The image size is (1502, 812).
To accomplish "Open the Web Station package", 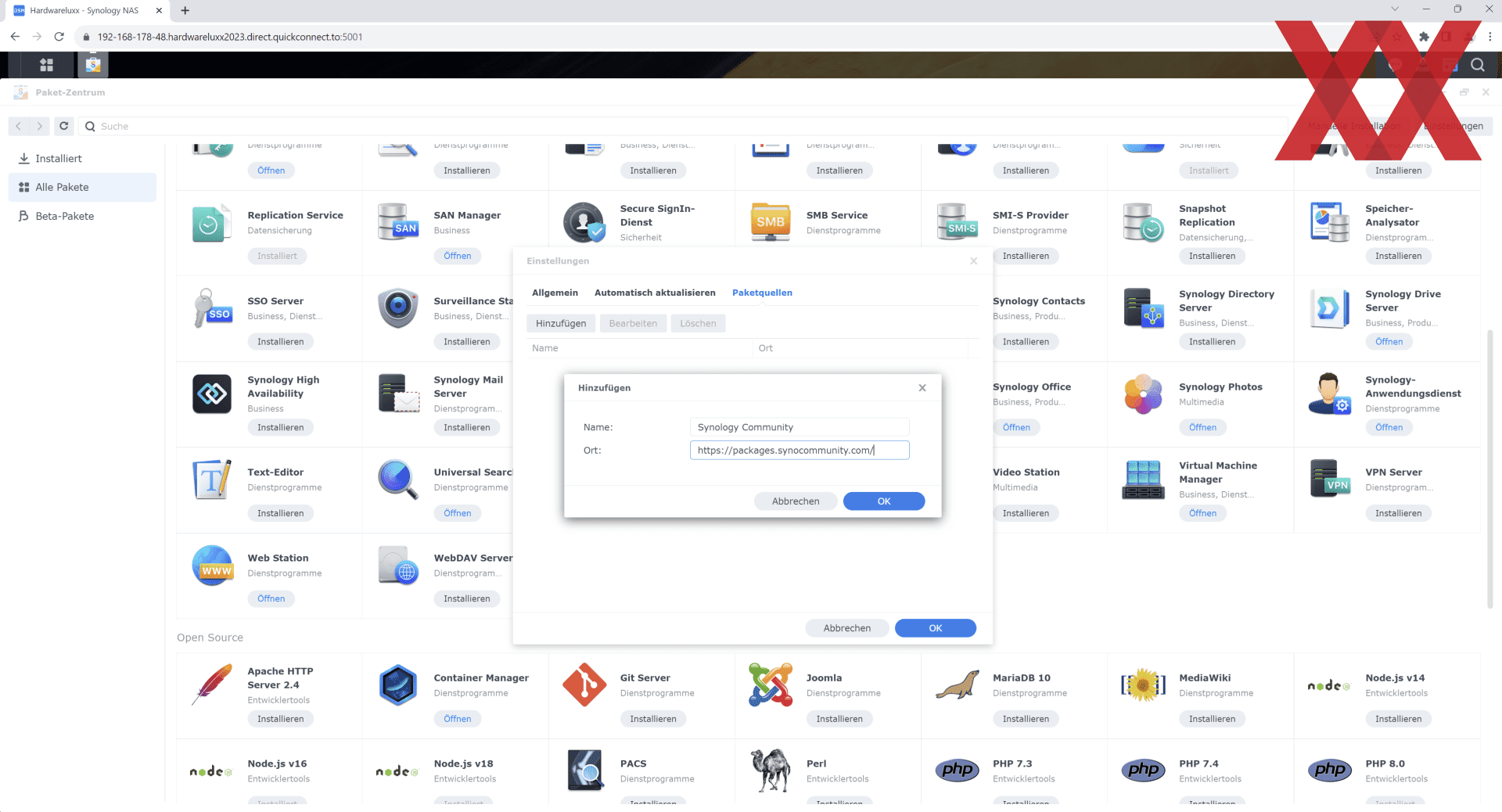I will point(271,598).
